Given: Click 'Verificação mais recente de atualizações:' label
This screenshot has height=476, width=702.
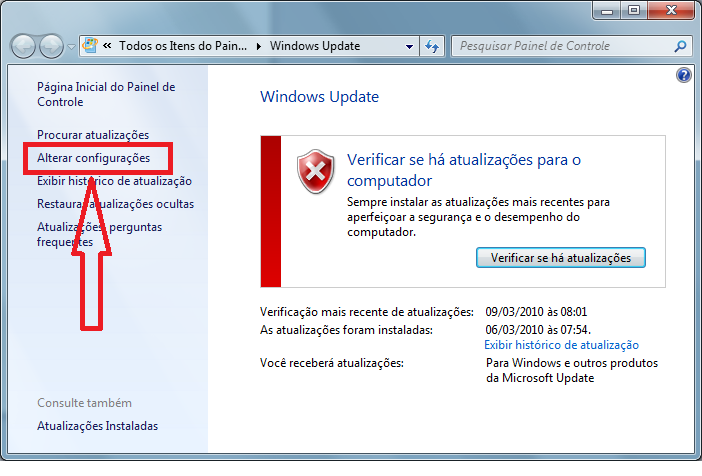Looking at the screenshot, I should 367,312.
